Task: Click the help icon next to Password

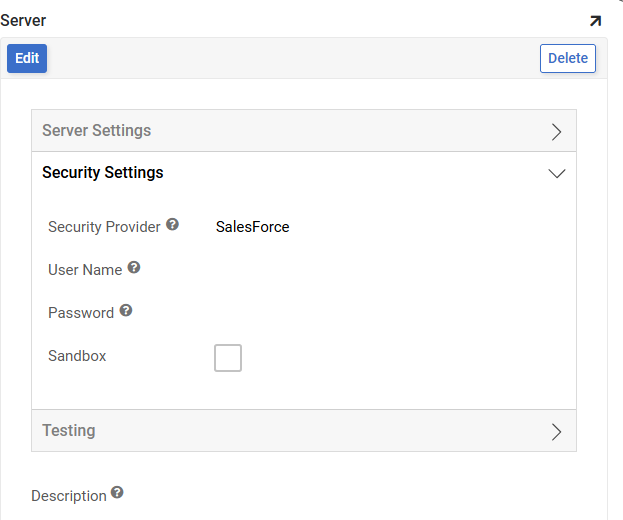Action: click(126, 311)
